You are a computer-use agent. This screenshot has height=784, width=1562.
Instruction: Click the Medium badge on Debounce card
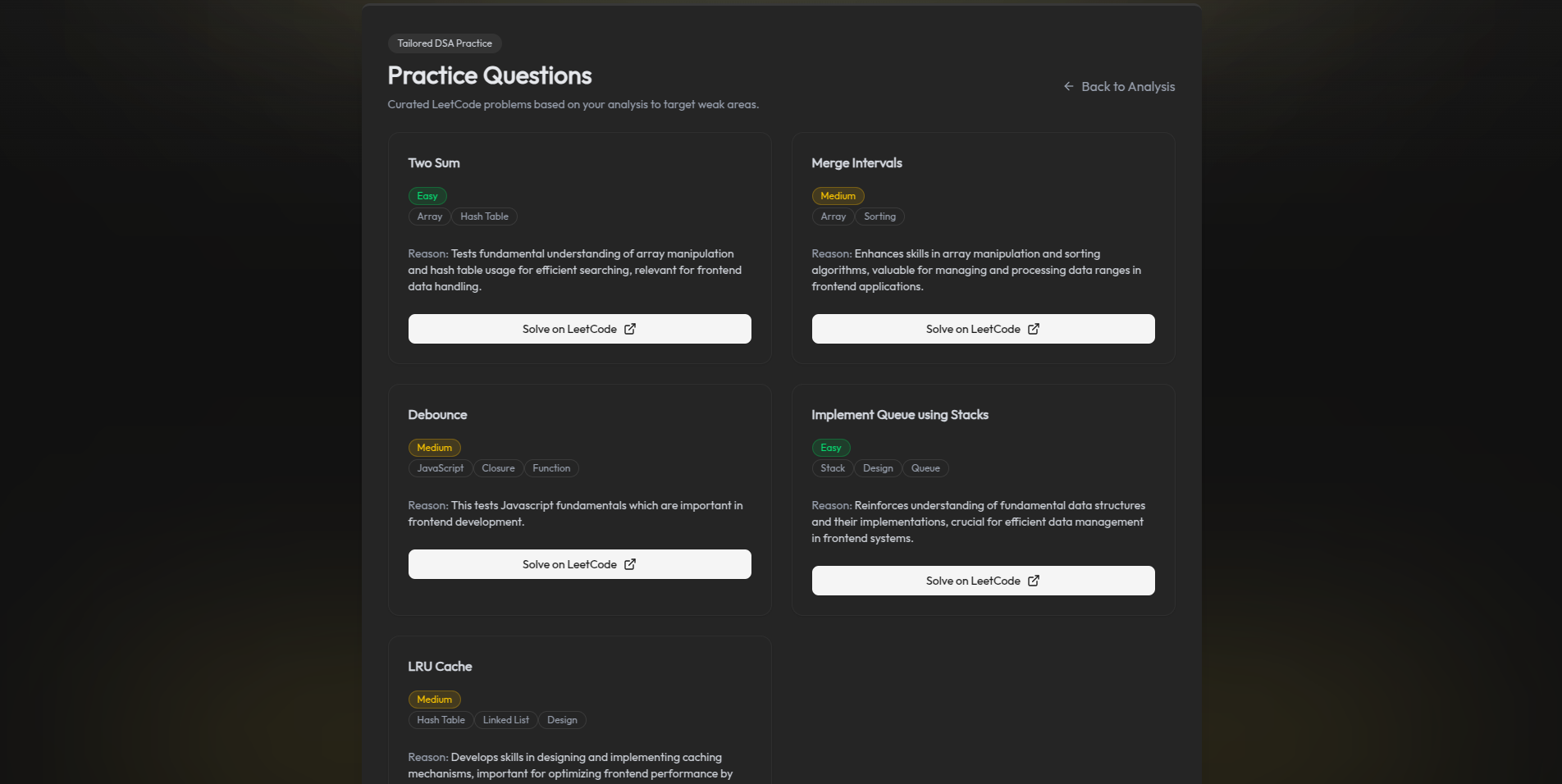(x=434, y=448)
